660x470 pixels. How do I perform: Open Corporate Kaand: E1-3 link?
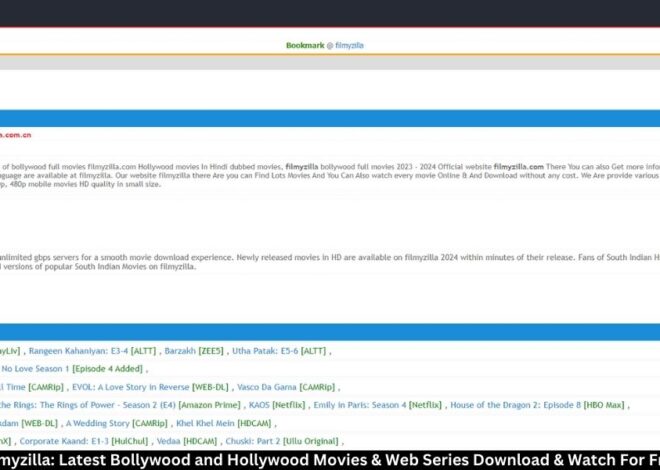64,441
